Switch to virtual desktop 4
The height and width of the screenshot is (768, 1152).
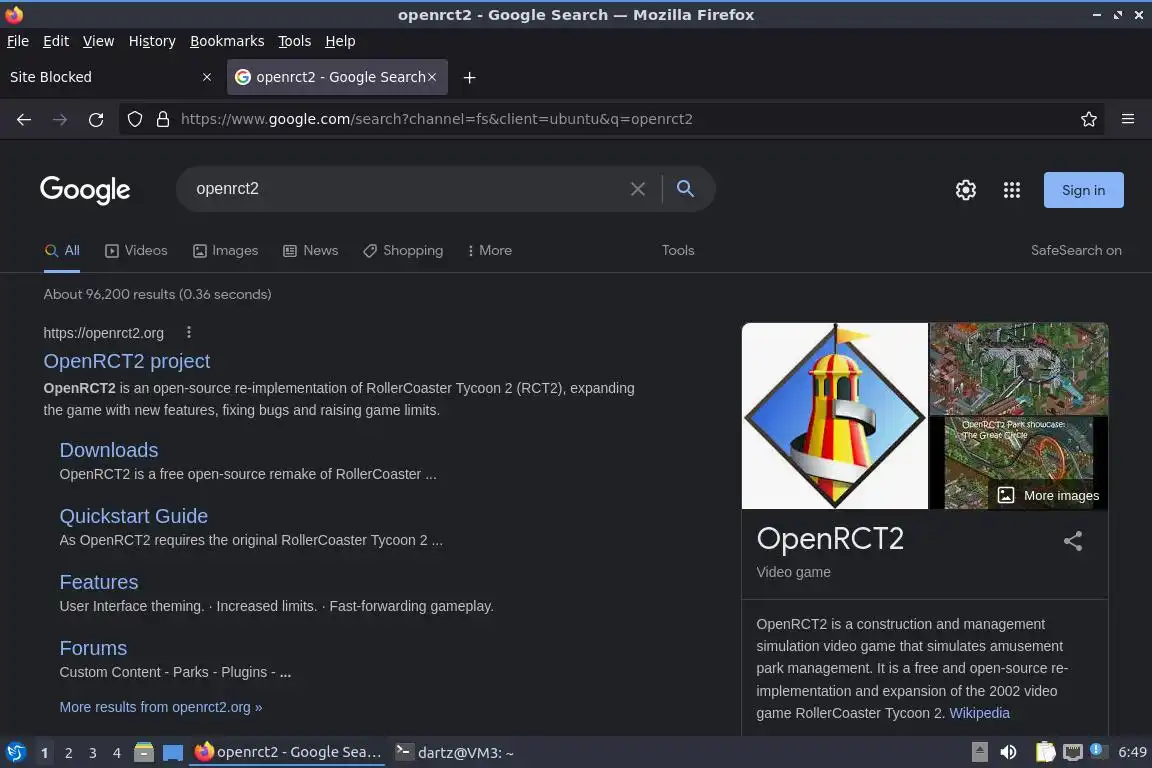click(116, 753)
